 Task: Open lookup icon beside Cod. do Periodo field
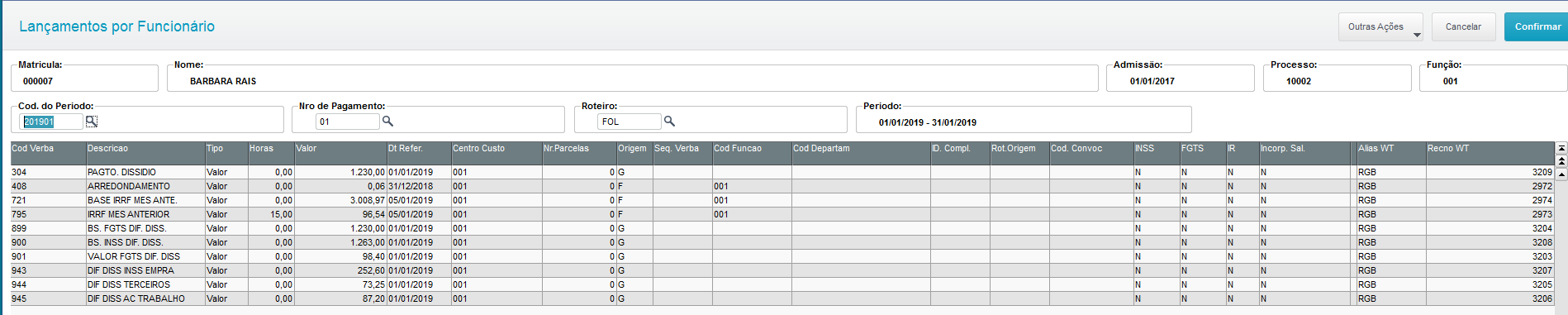point(92,122)
